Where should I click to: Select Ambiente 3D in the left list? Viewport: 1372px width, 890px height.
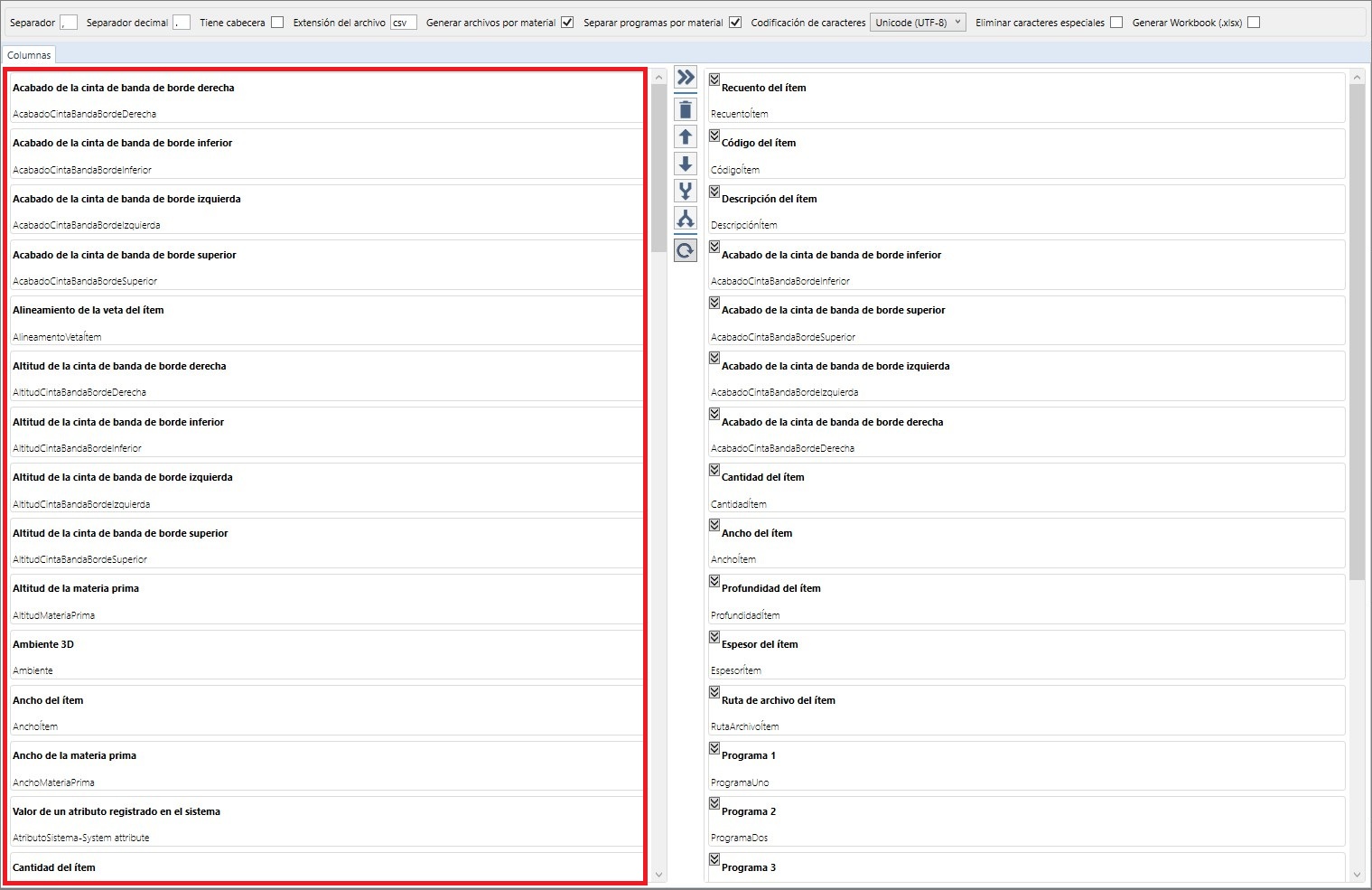point(43,645)
